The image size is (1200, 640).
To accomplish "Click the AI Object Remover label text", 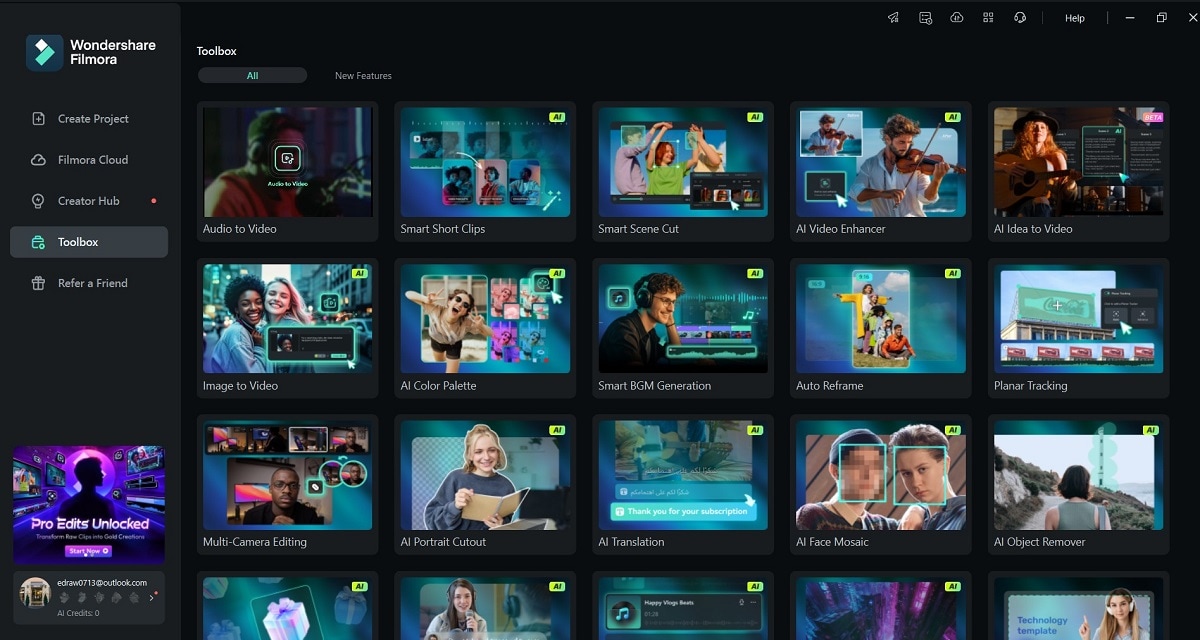I will click(x=1040, y=542).
